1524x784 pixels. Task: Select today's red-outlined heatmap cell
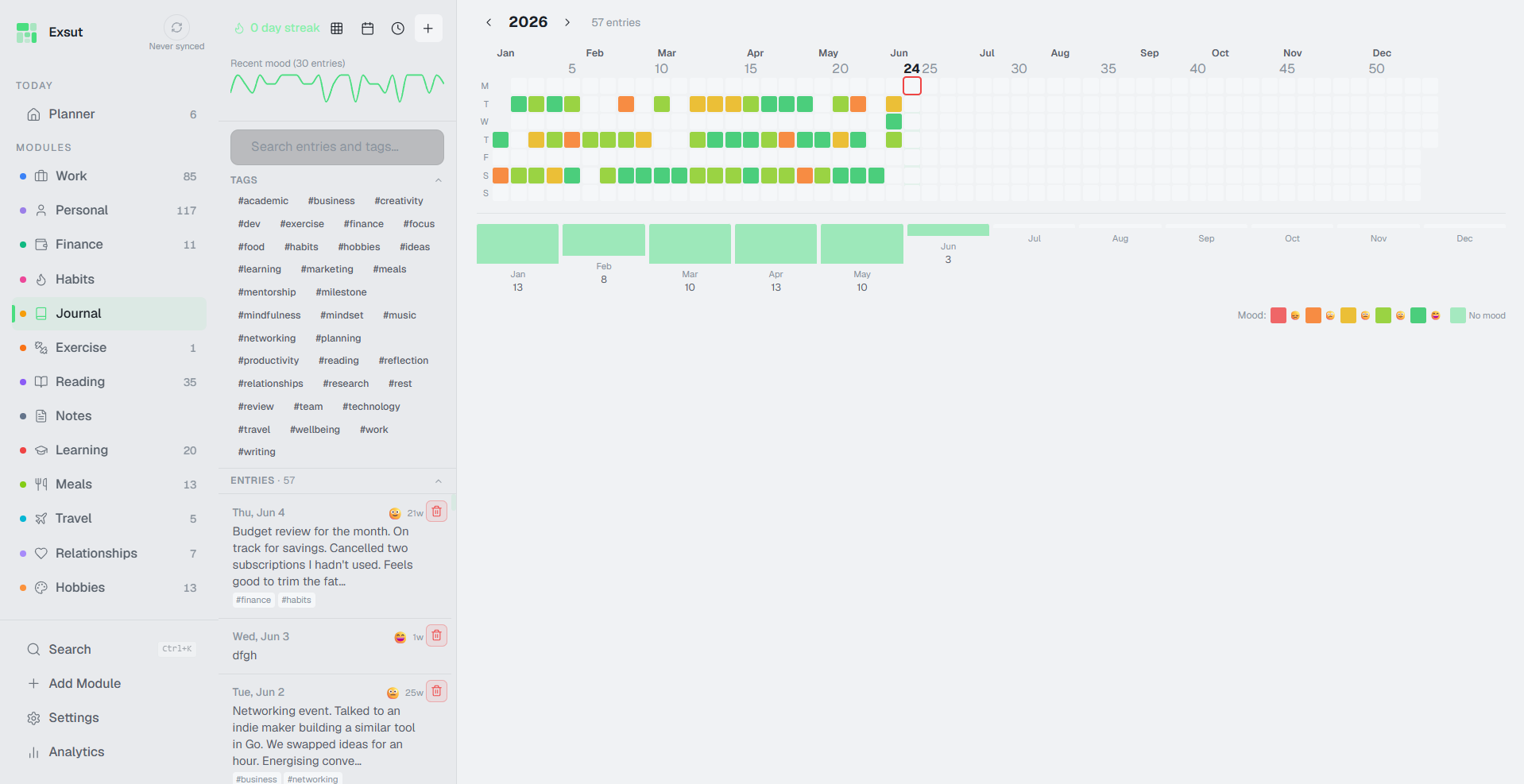(912, 86)
